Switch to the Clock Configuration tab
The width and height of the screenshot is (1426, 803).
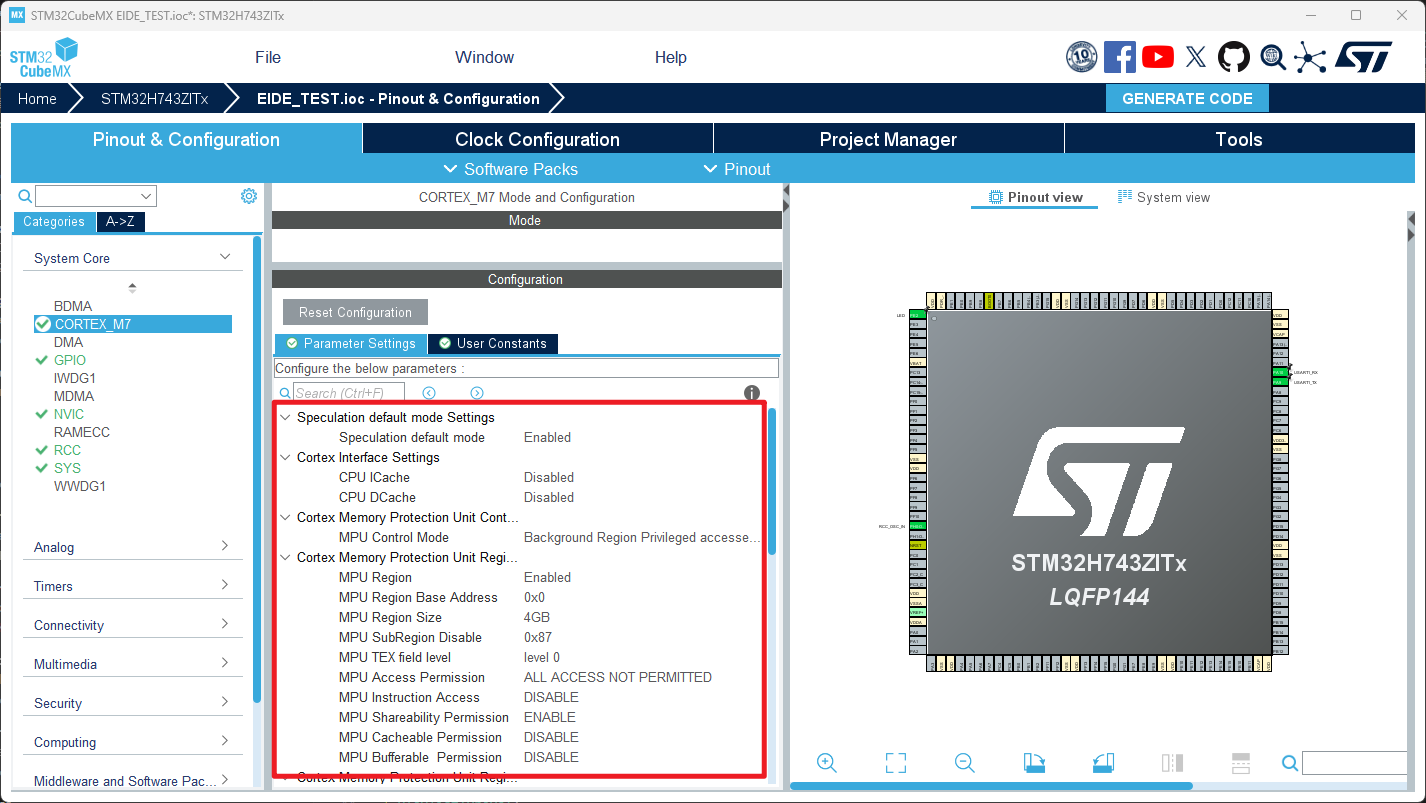[537, 139]
